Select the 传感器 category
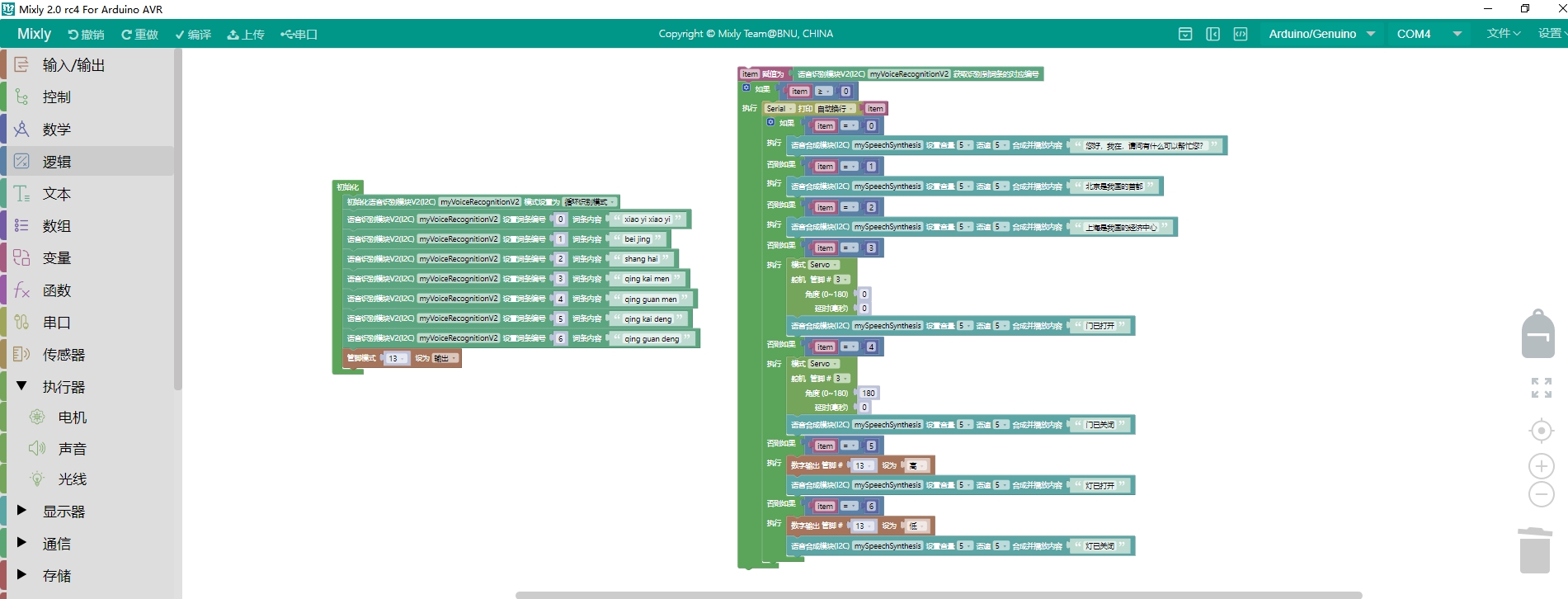The width and height of the screenshot is (1568, 599). [87, 355]
